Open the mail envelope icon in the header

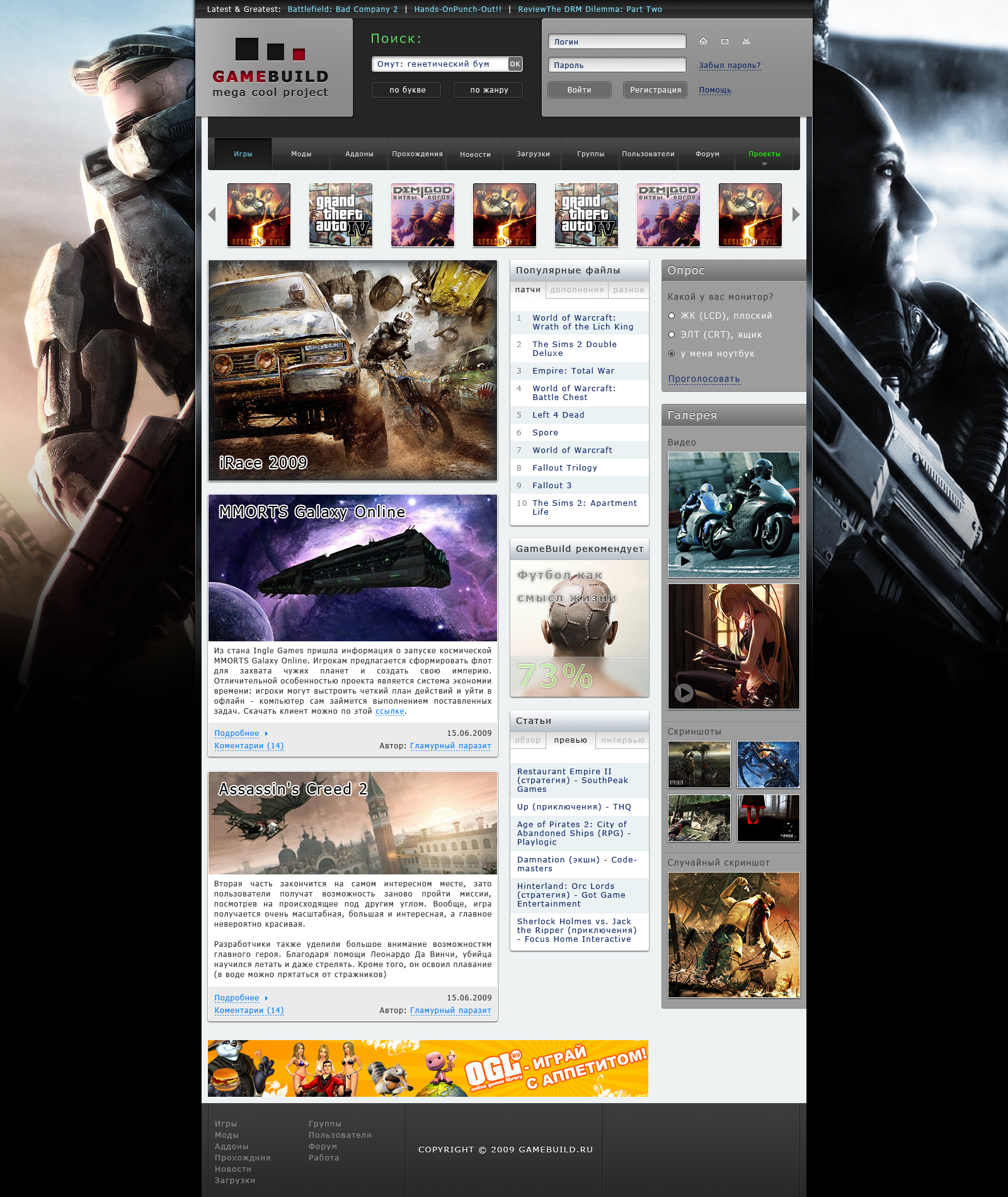click(724, 42)
